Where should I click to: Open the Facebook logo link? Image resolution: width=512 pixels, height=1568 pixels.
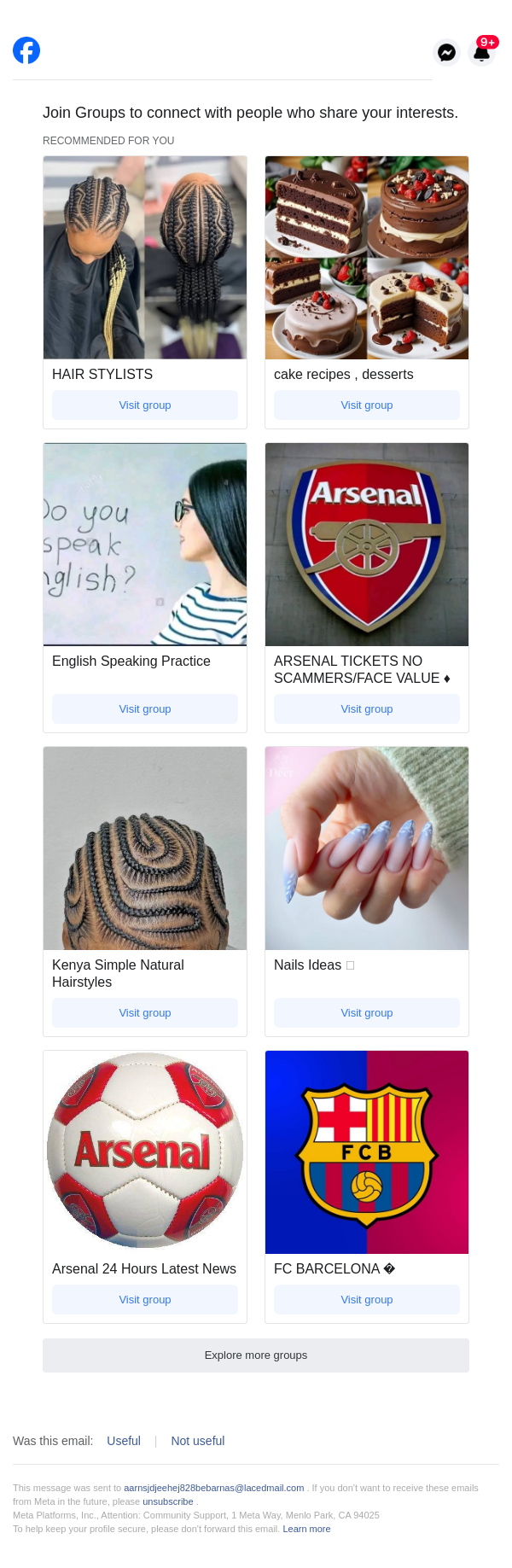[26, 50]
